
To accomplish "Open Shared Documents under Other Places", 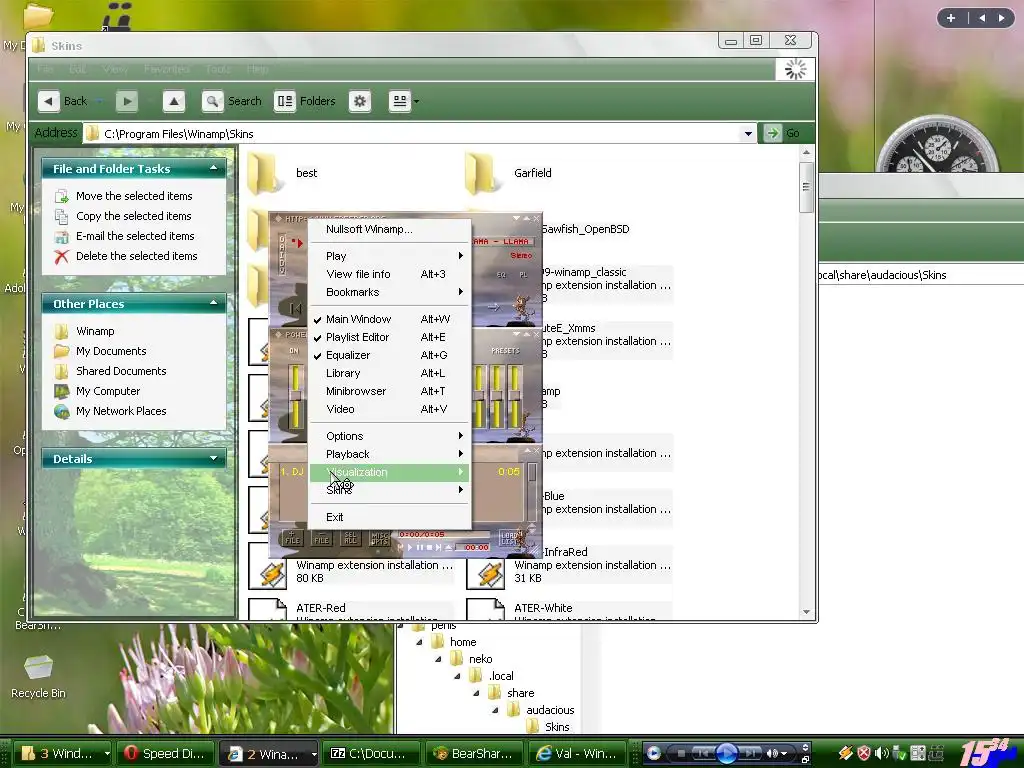I will 121,371.
